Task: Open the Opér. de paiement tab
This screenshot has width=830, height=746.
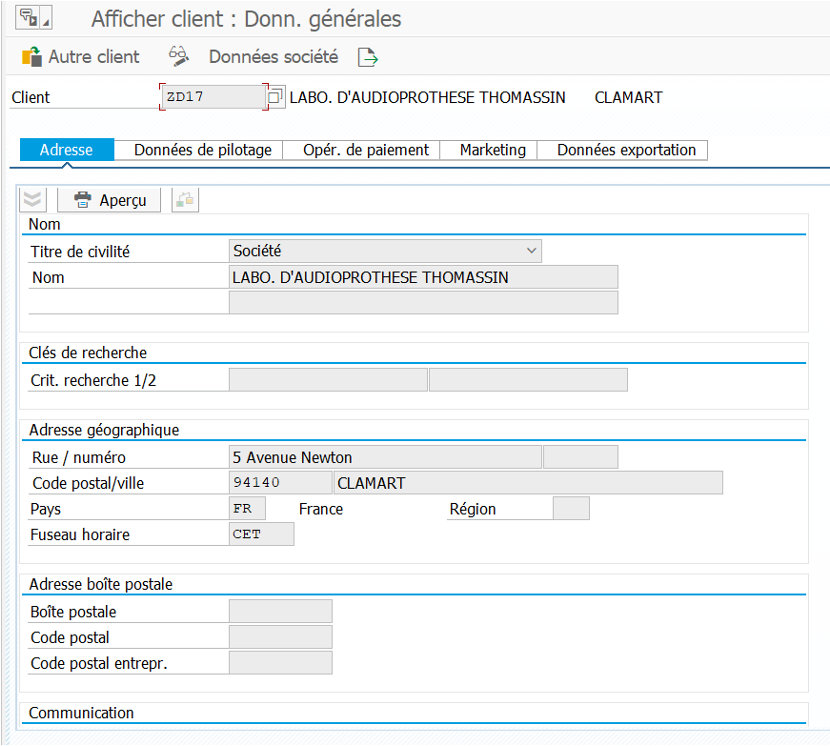Action: pyautogui.click(x=358, y=150)
